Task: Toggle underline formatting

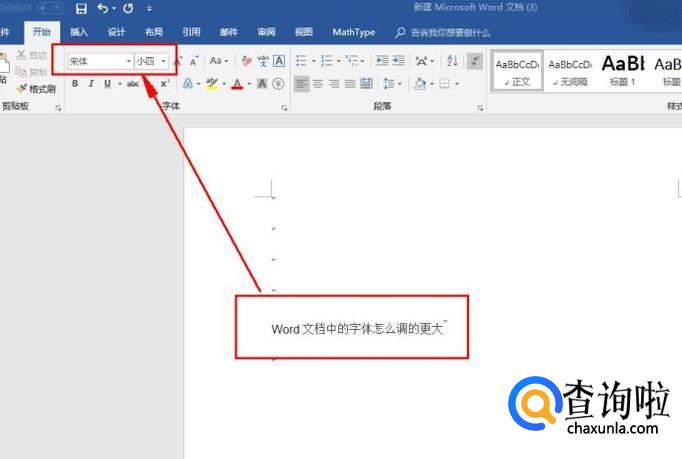Action: click(x=107, y=84)
